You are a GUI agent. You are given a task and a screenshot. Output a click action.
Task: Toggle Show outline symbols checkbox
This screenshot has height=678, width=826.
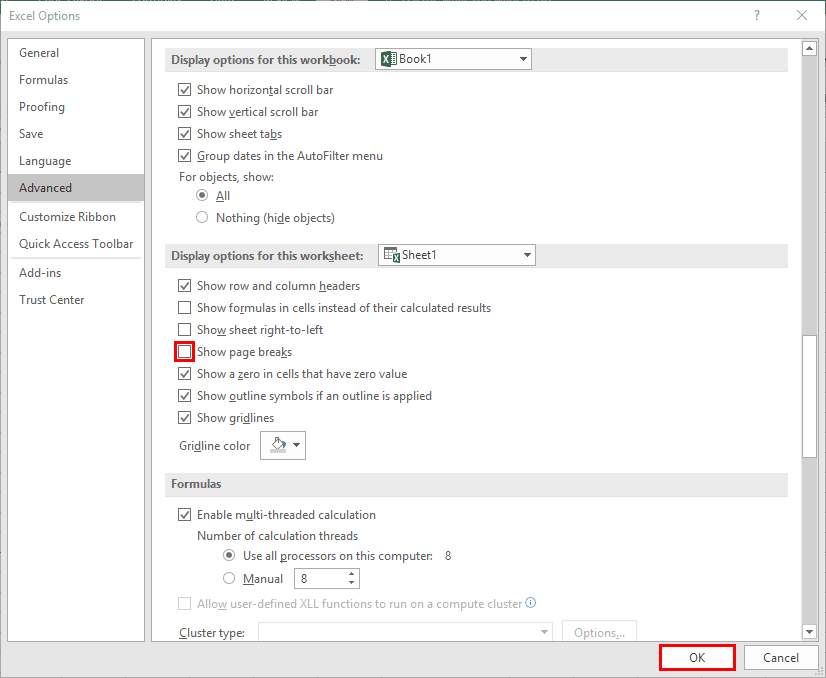click(x=184, y=396)
